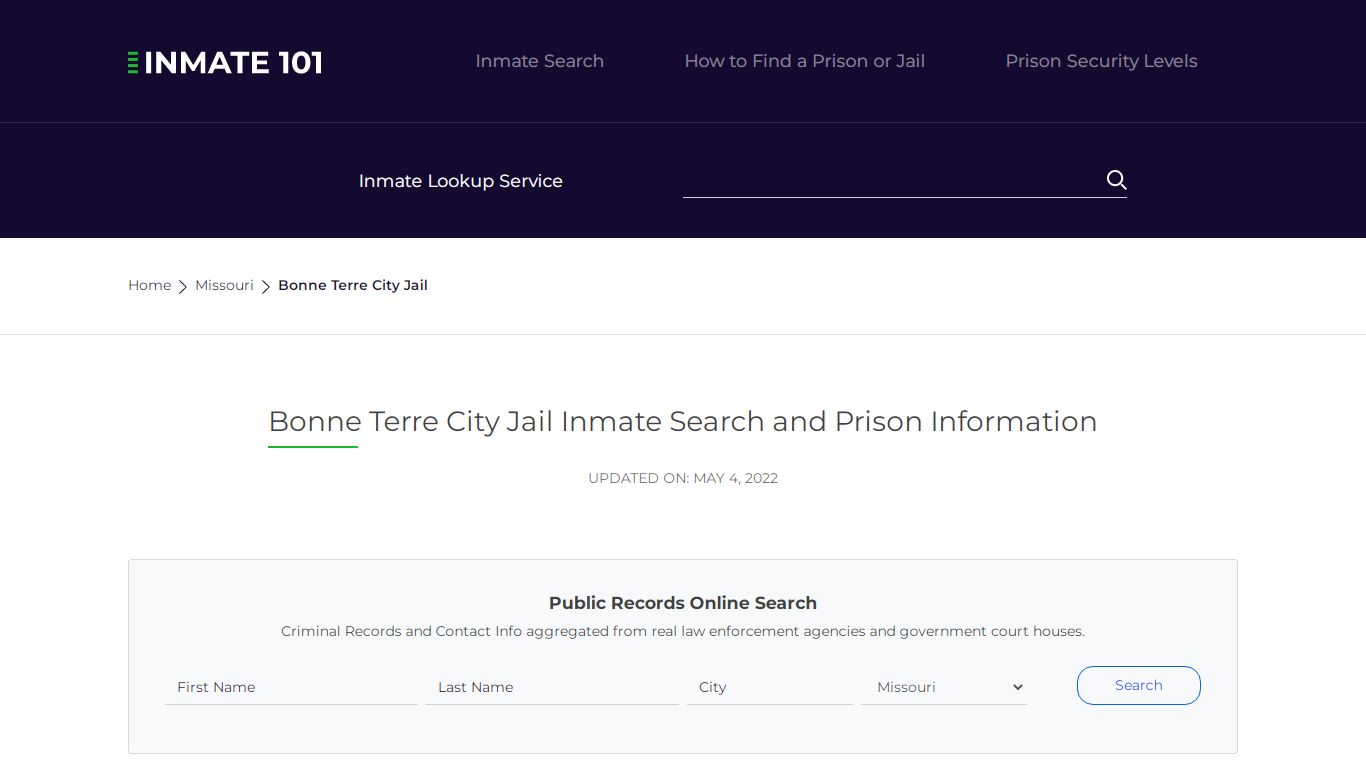Click the Search button

pyautogui.click(x=1139, y=685)
